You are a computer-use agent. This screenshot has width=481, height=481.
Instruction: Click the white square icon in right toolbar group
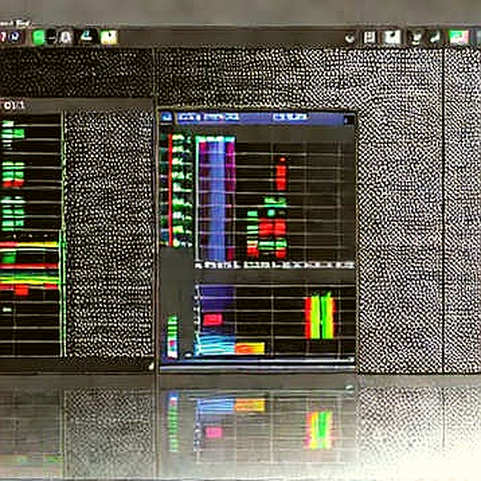pyautogui.click(x=369, y=37)
